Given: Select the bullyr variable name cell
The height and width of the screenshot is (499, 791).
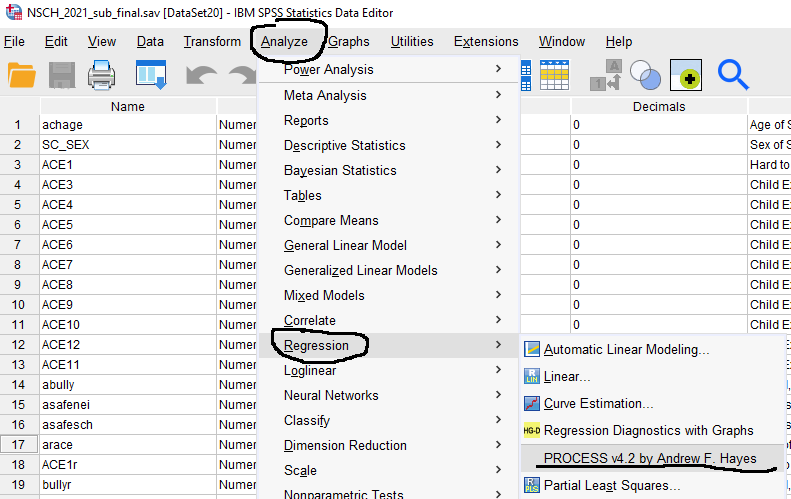Looking at the screenshot, I should coord(128,484).
